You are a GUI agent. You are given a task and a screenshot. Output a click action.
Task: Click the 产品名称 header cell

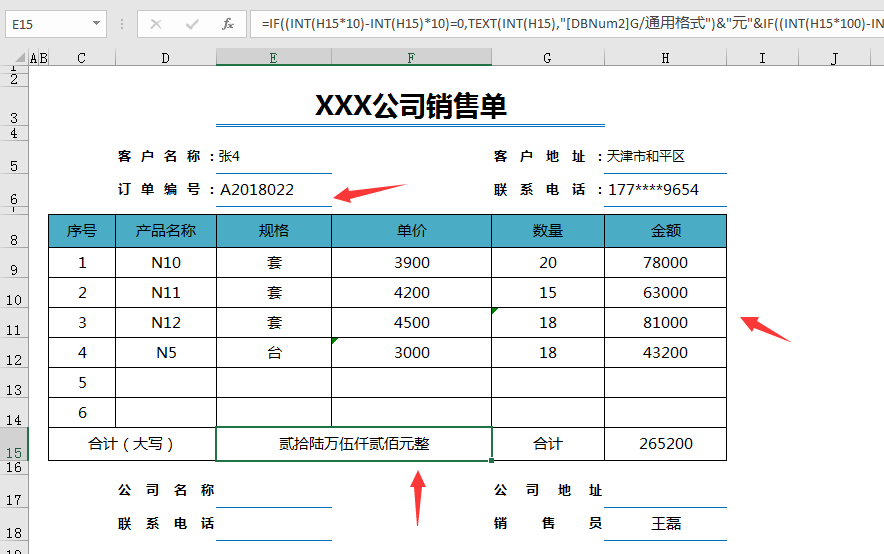click(166, 231)
